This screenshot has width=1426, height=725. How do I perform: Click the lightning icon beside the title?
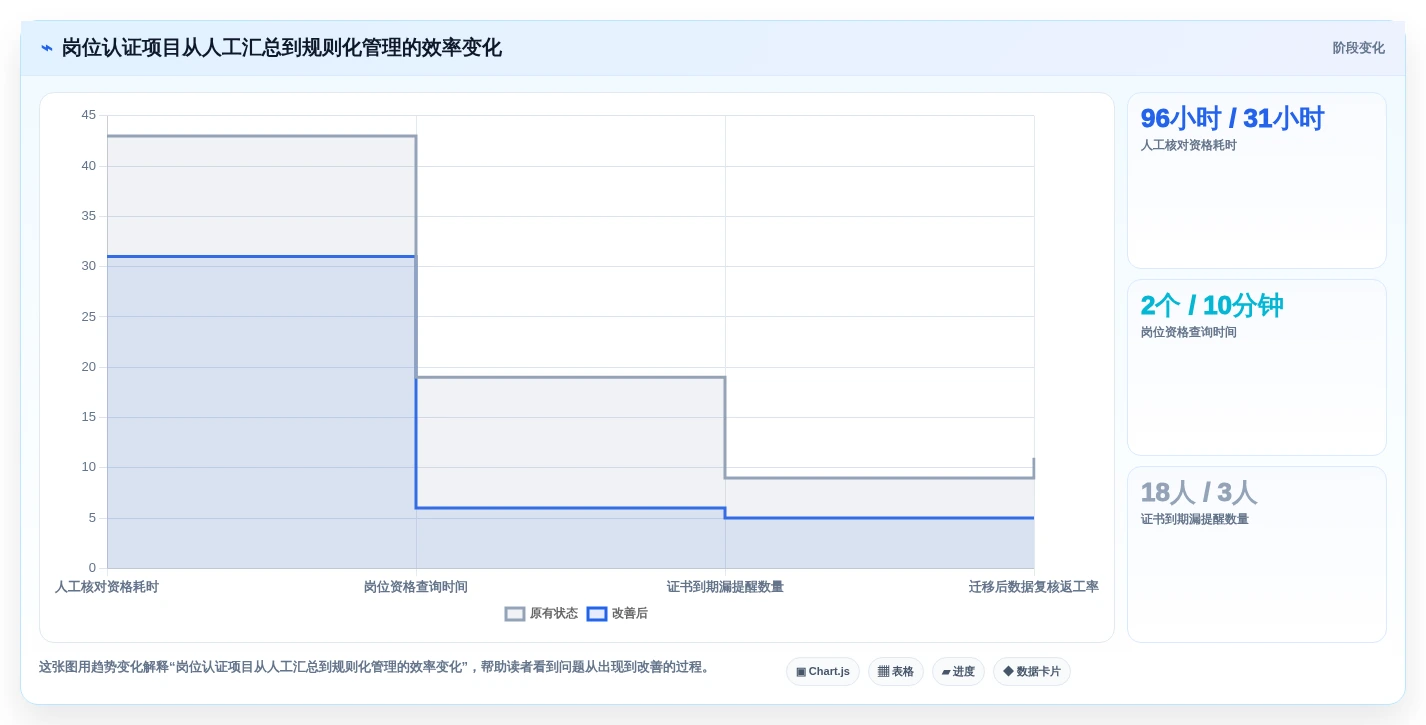pyautogui.click(x=47, y=48)
